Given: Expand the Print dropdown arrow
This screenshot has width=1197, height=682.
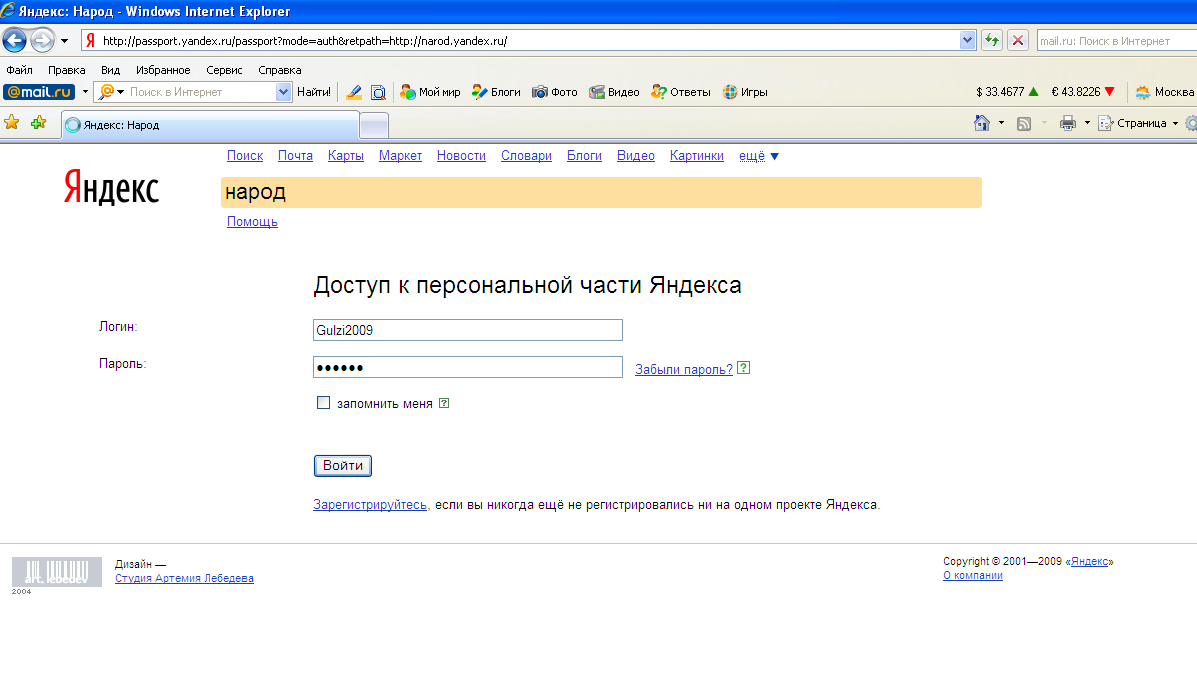Looking at the screenshot, I should (1087, 123).
